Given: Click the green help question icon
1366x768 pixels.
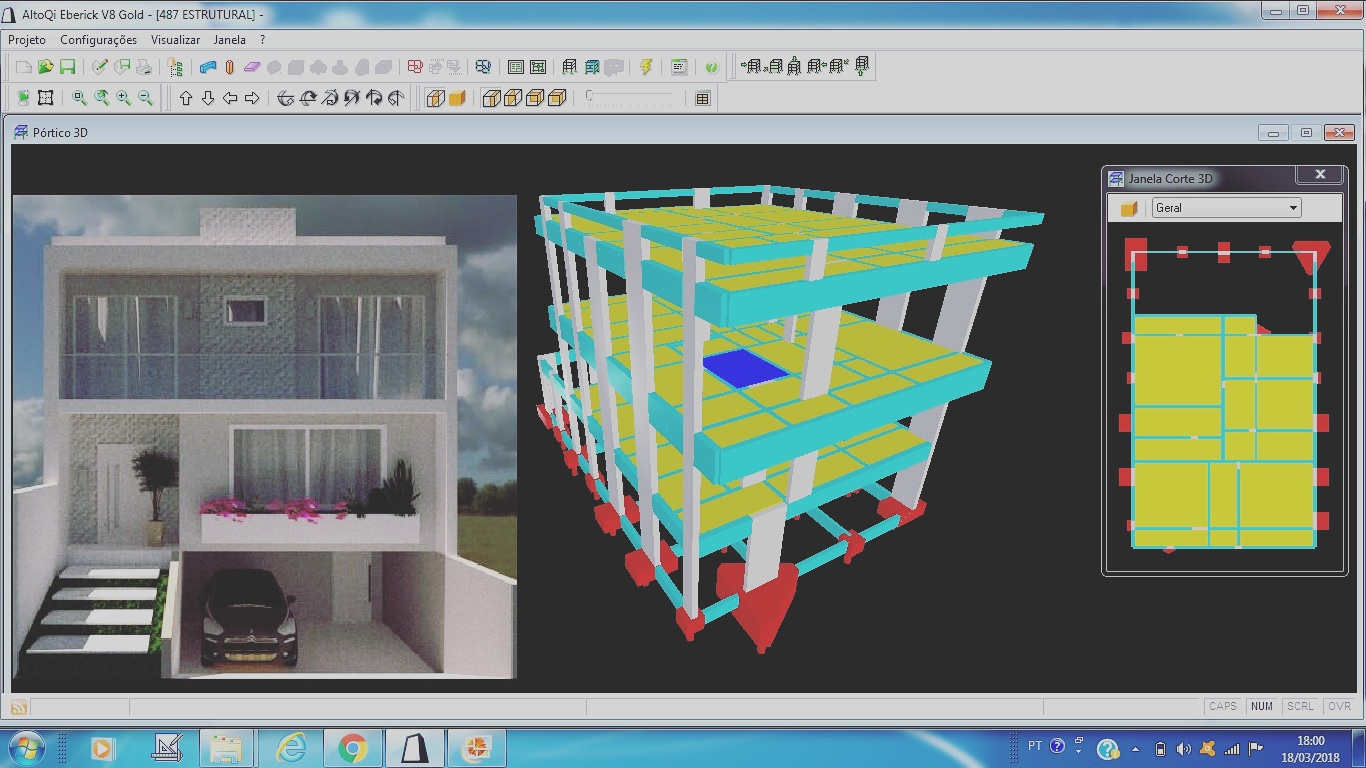Looking at the screenshot, I should coord(711,67).
